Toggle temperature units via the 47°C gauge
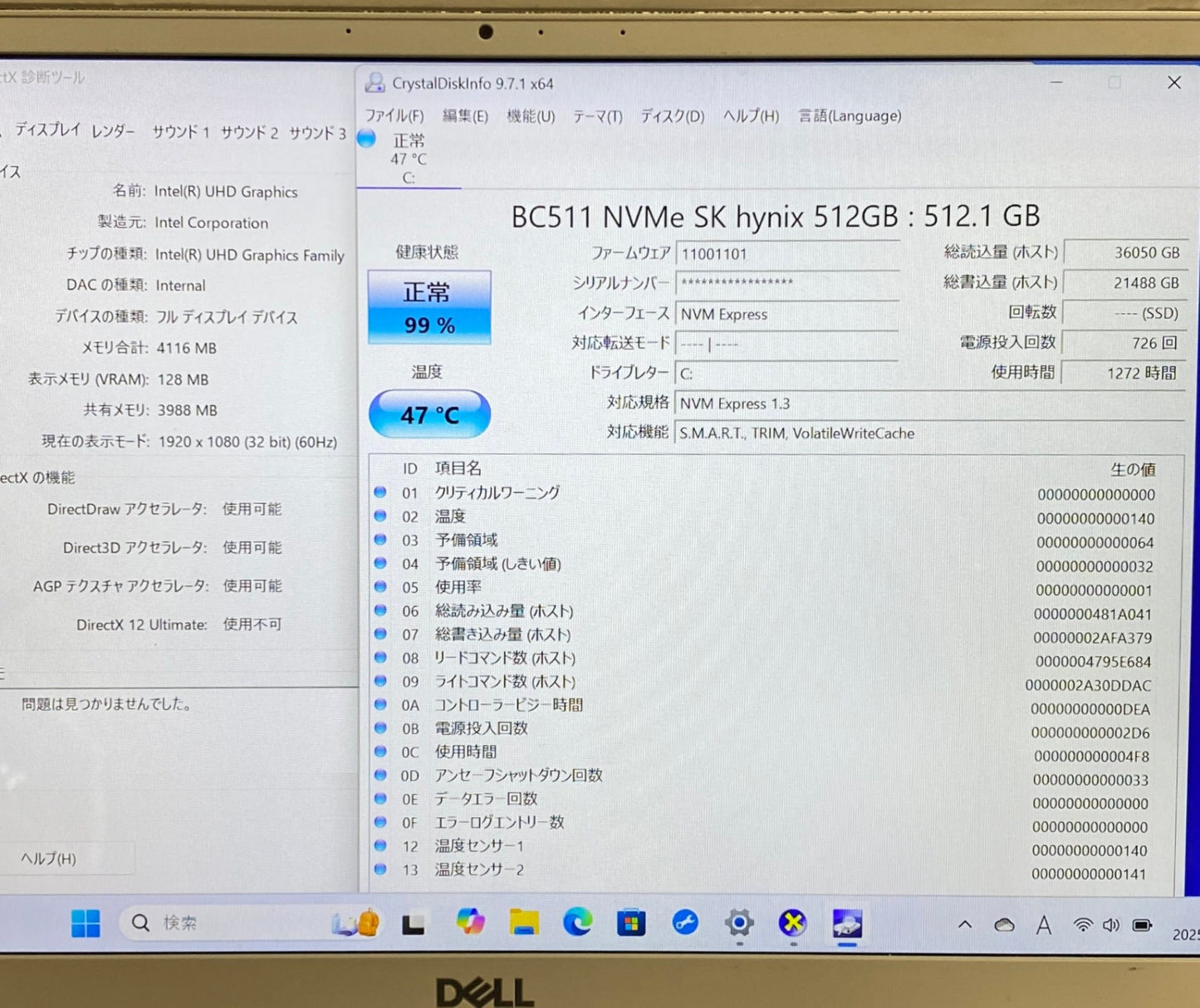The height and width of the screenshot is (1008, 1200). [x=429, y=414]
